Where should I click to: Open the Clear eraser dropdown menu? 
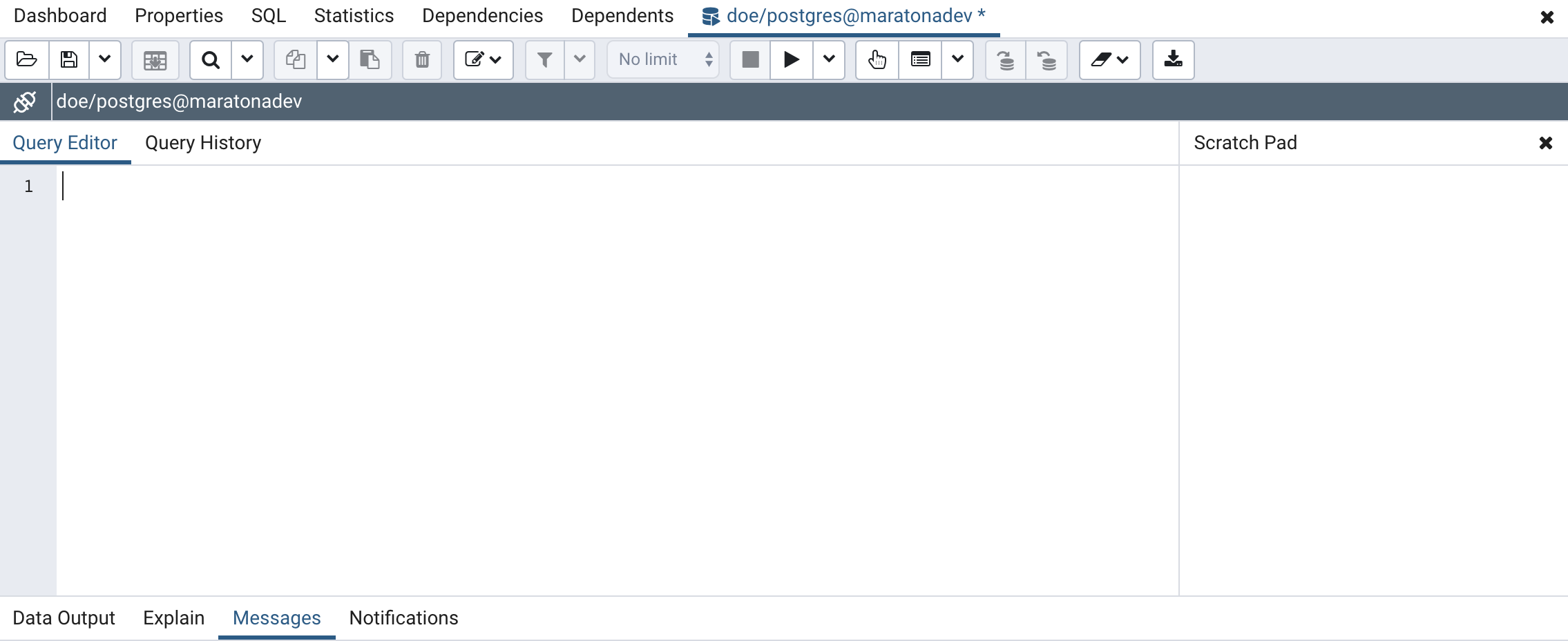(x=1109, y=60)
